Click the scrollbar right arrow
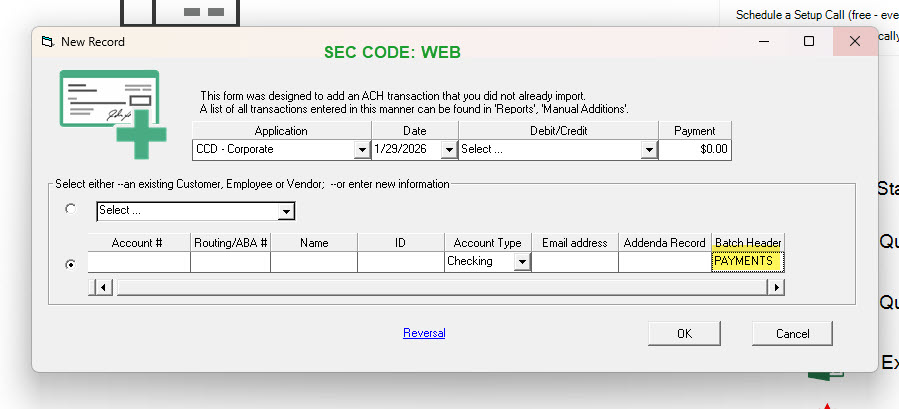The height and width of the screenshot is (409, 899). coord(776,287)
